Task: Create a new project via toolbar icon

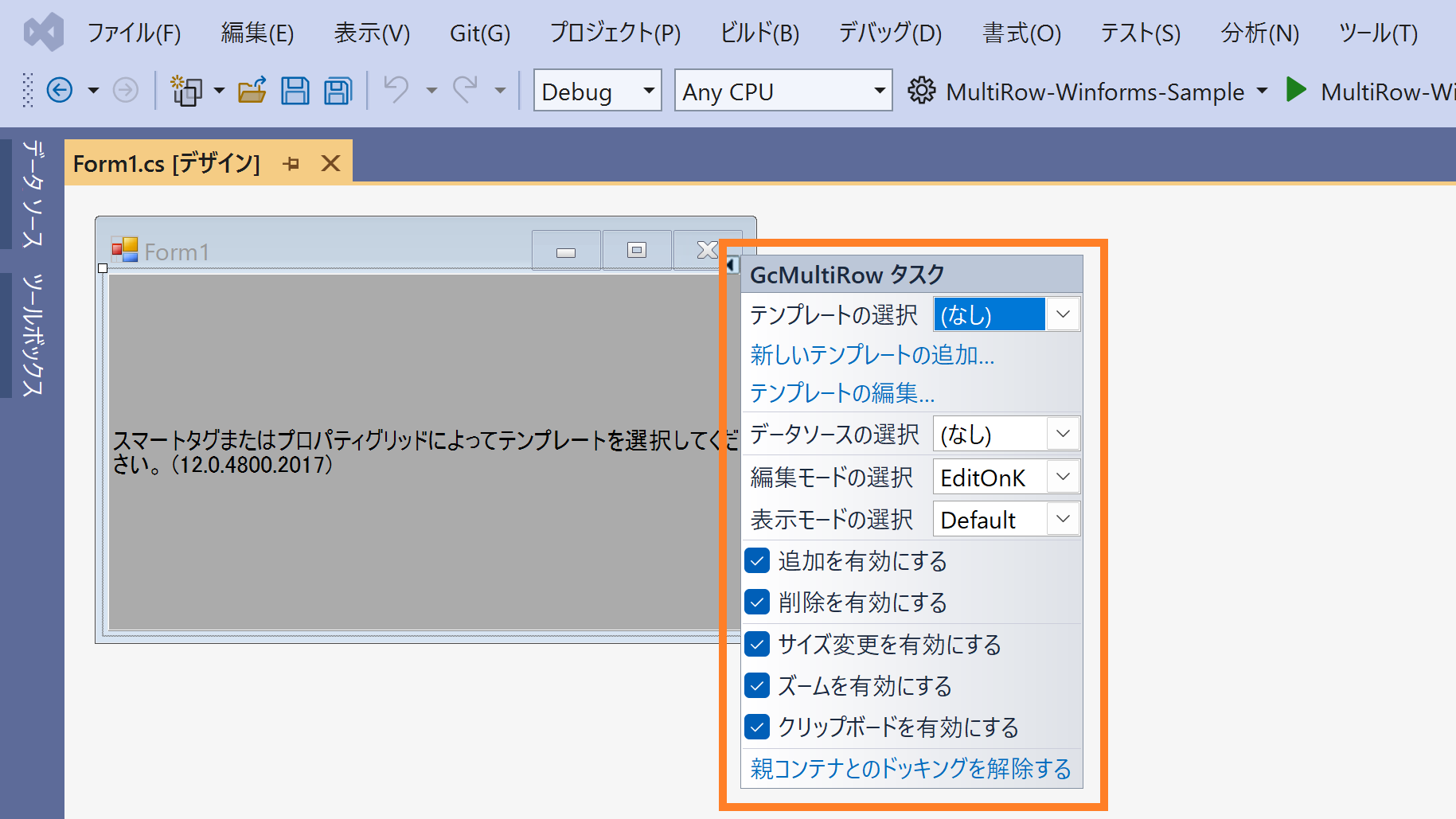Action: pyautogui.click(x=187, y=91)
